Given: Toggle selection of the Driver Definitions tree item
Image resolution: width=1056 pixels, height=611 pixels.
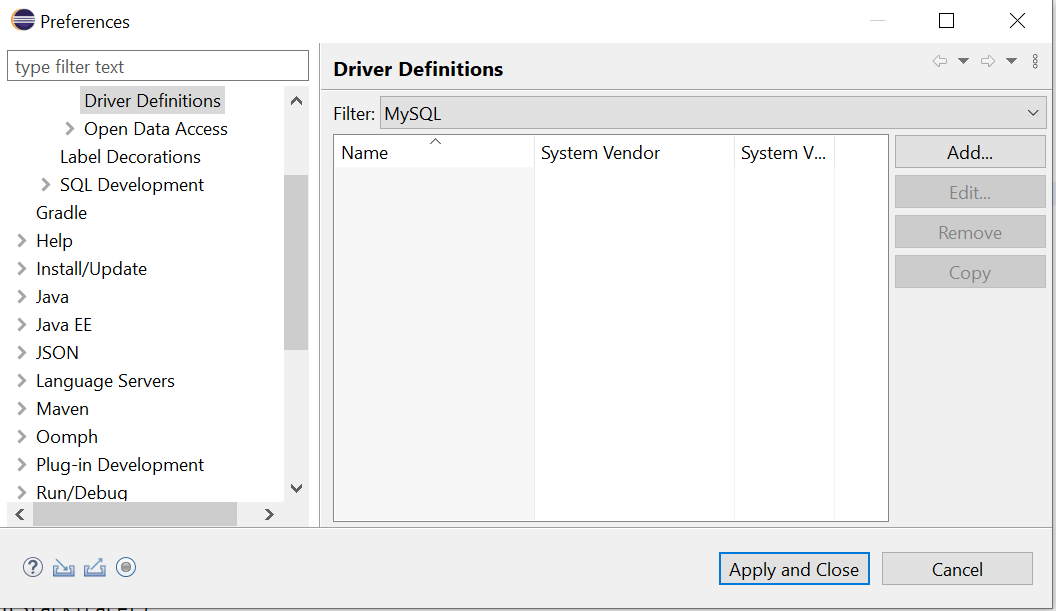Looking at the screenshot, I should click(152, 100).
